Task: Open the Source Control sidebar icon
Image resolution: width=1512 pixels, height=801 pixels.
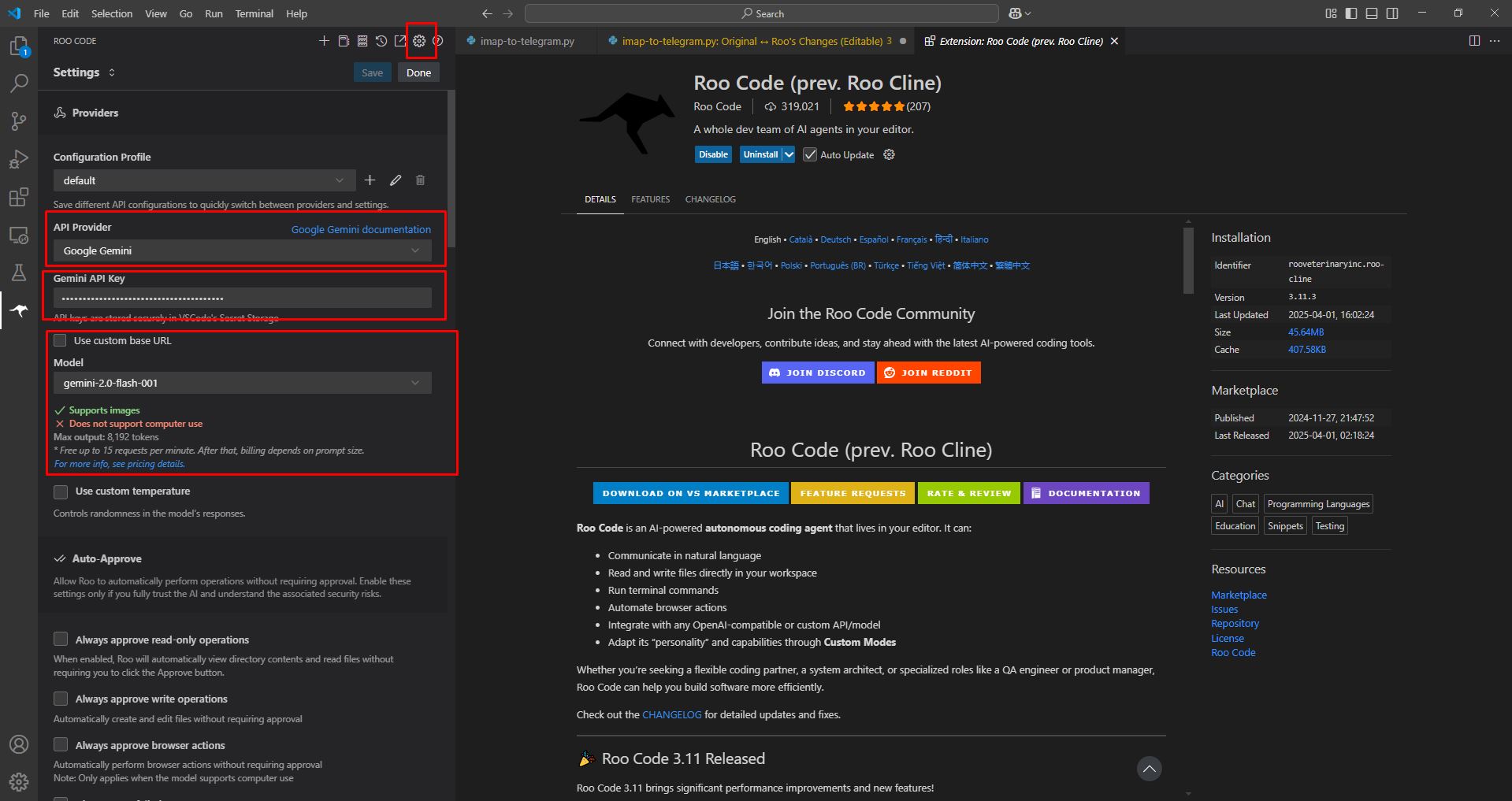Action: tap(19, 121)
